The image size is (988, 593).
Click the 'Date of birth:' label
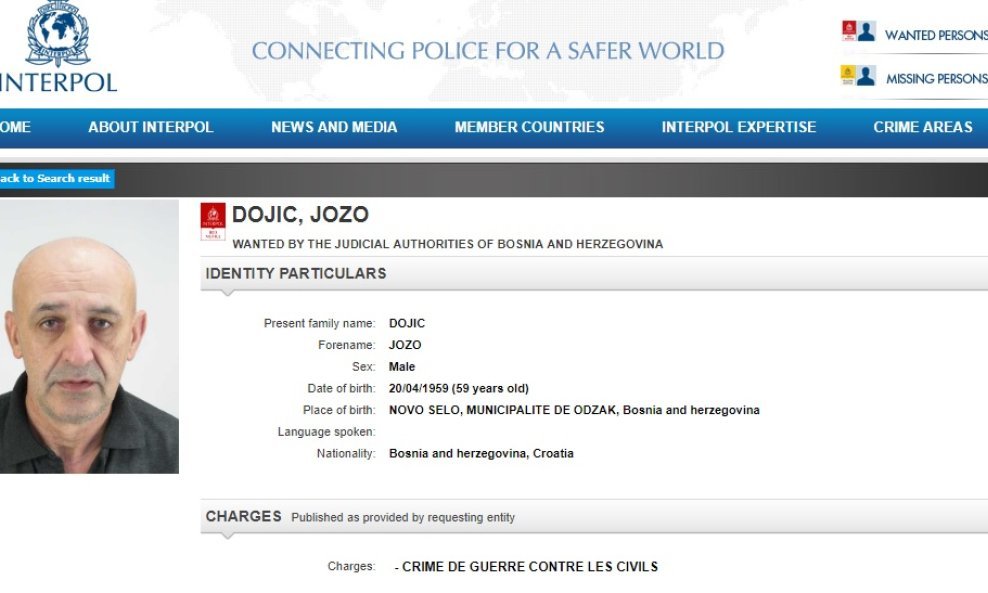(341, 388)
